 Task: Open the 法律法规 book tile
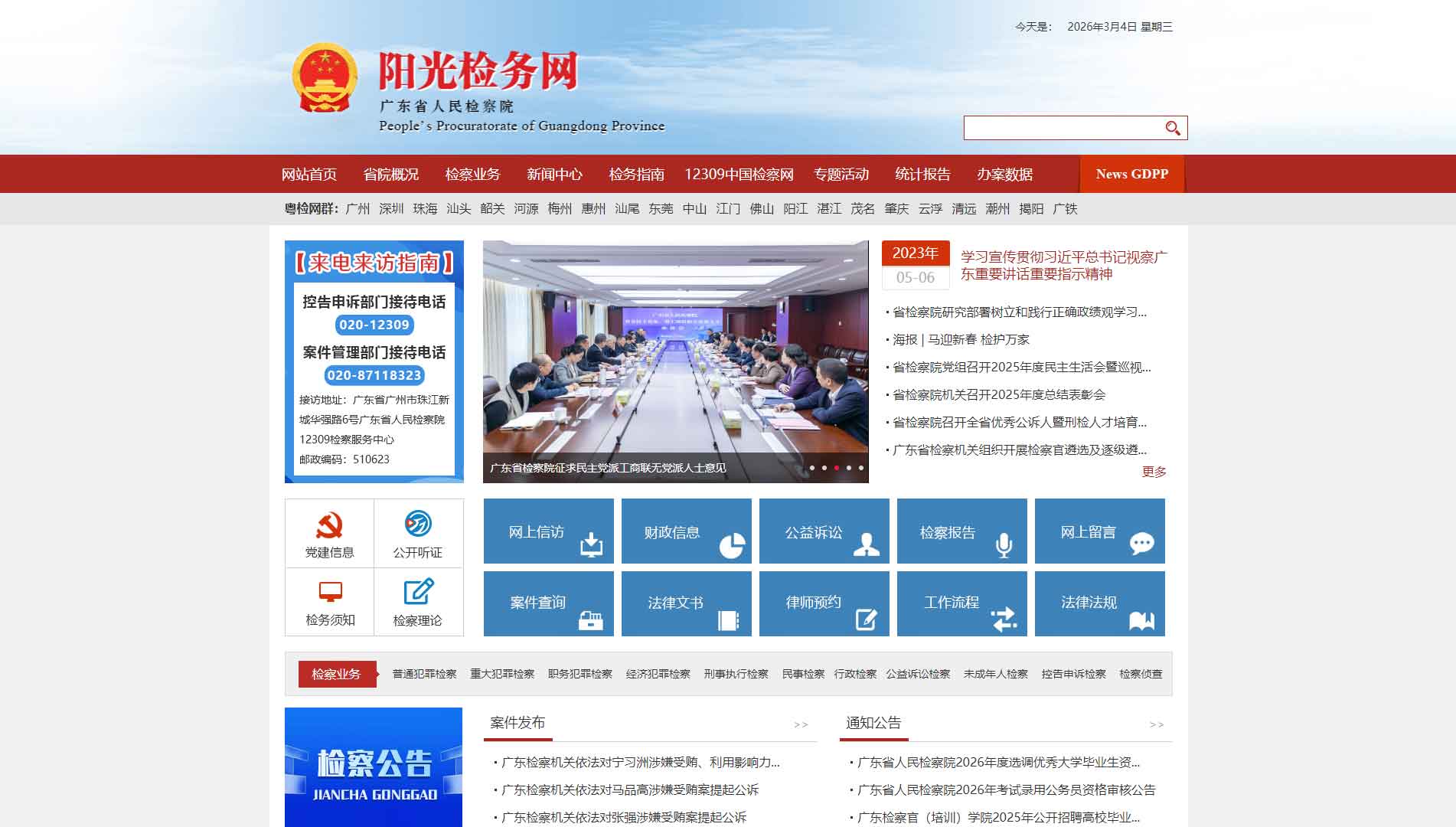click(1100, 603)
